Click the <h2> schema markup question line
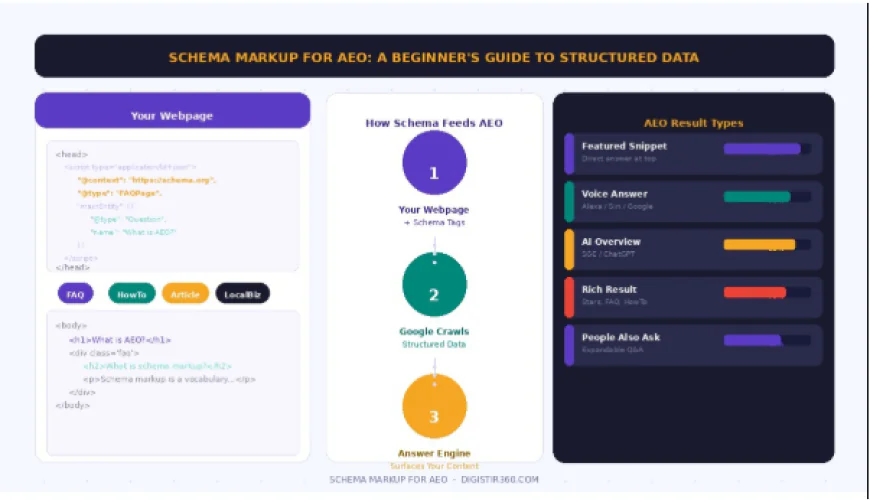This screenshot has width=870, height=502. click(157, 366)
